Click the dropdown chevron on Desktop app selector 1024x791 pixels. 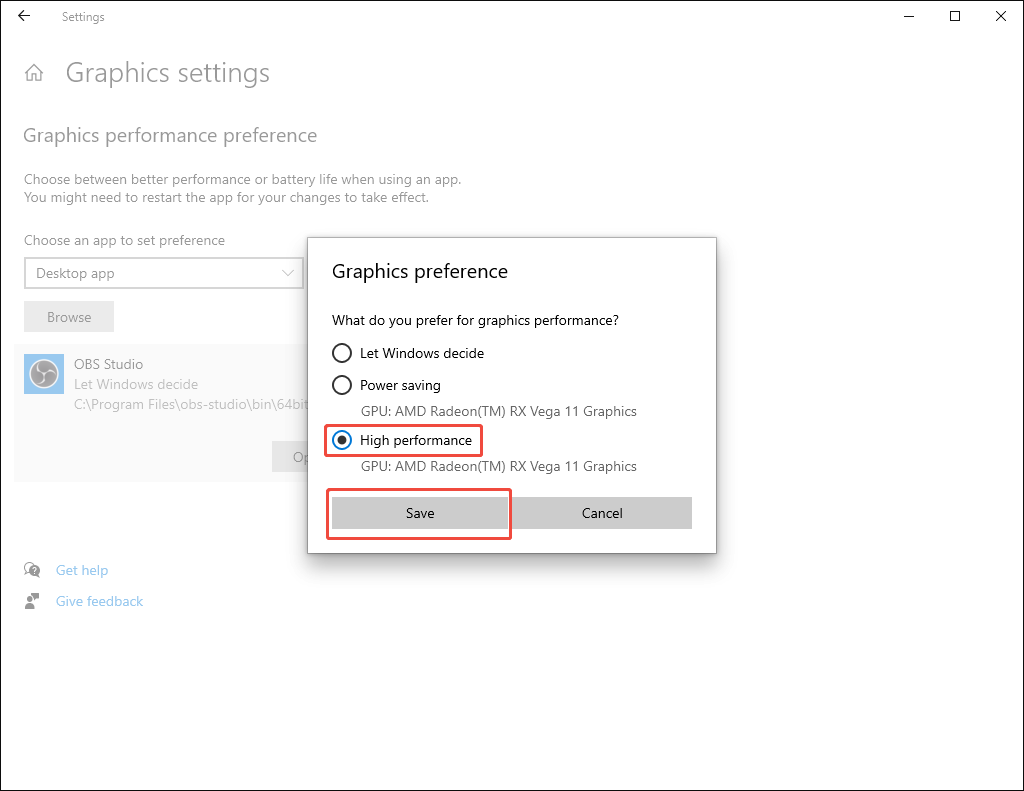288,273
